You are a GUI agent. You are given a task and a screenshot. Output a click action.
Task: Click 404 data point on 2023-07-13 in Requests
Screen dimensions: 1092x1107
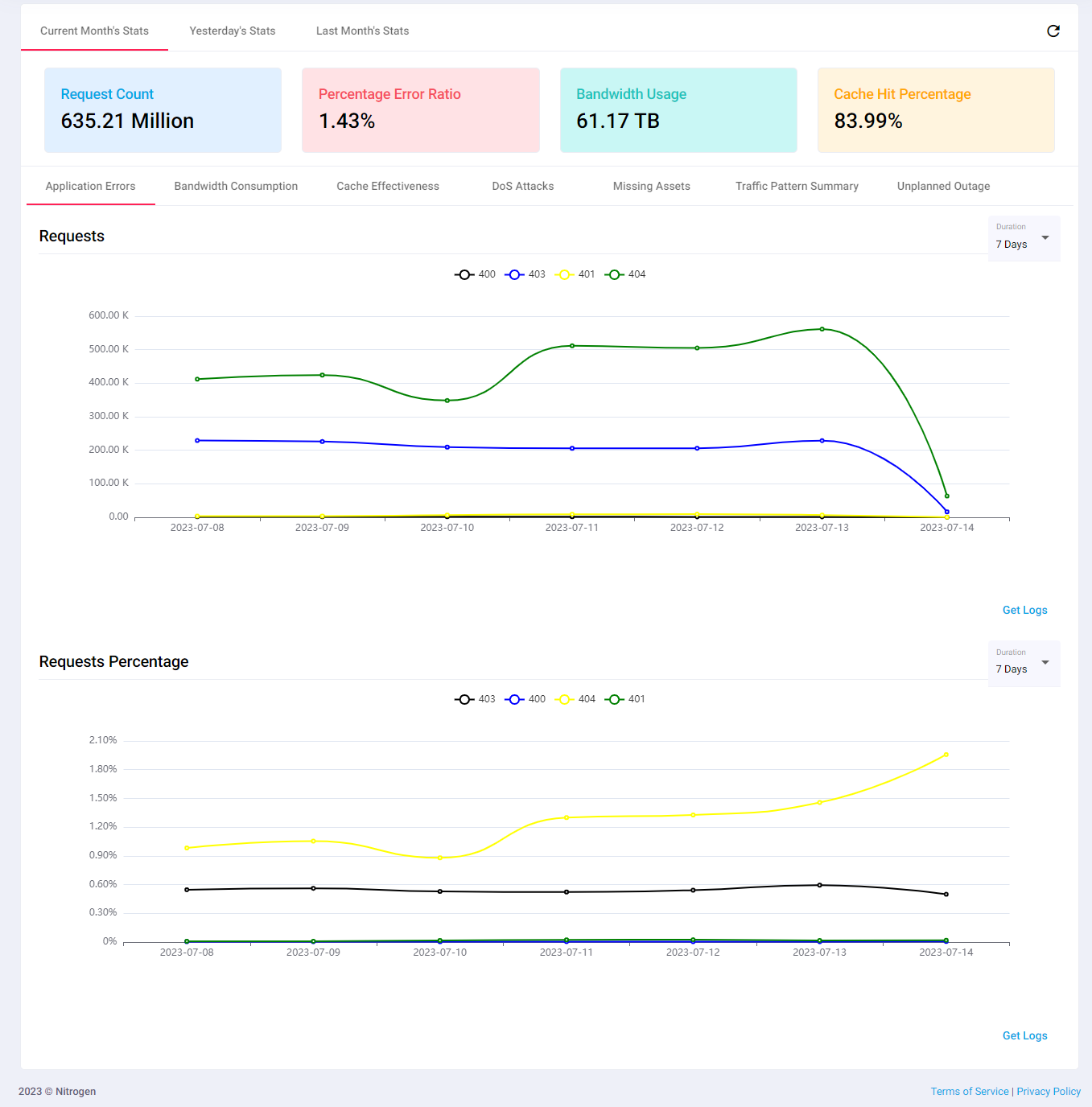(x=822, y=329)
